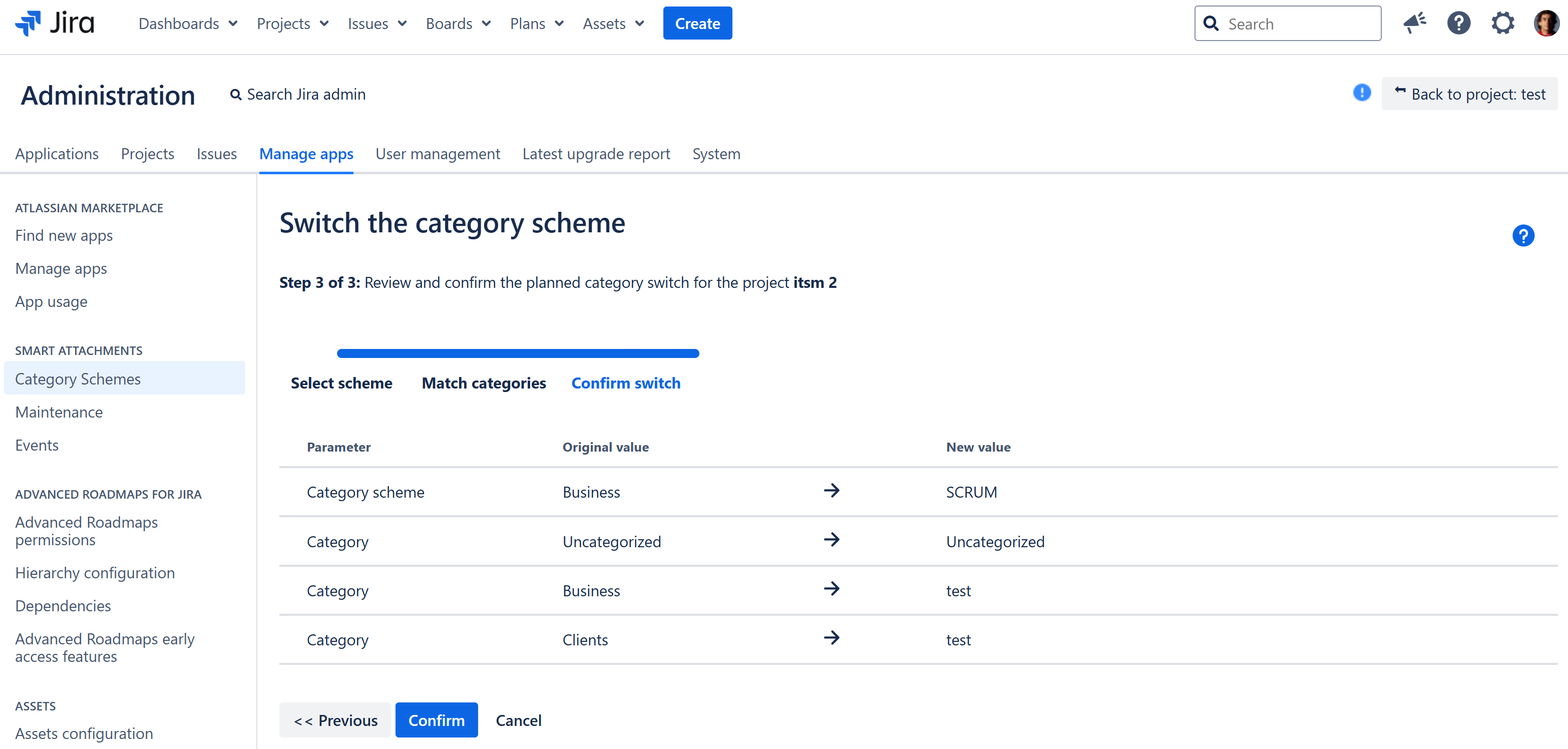
Task: Open Events in the sidebar
Action: (x=37, y=445)
